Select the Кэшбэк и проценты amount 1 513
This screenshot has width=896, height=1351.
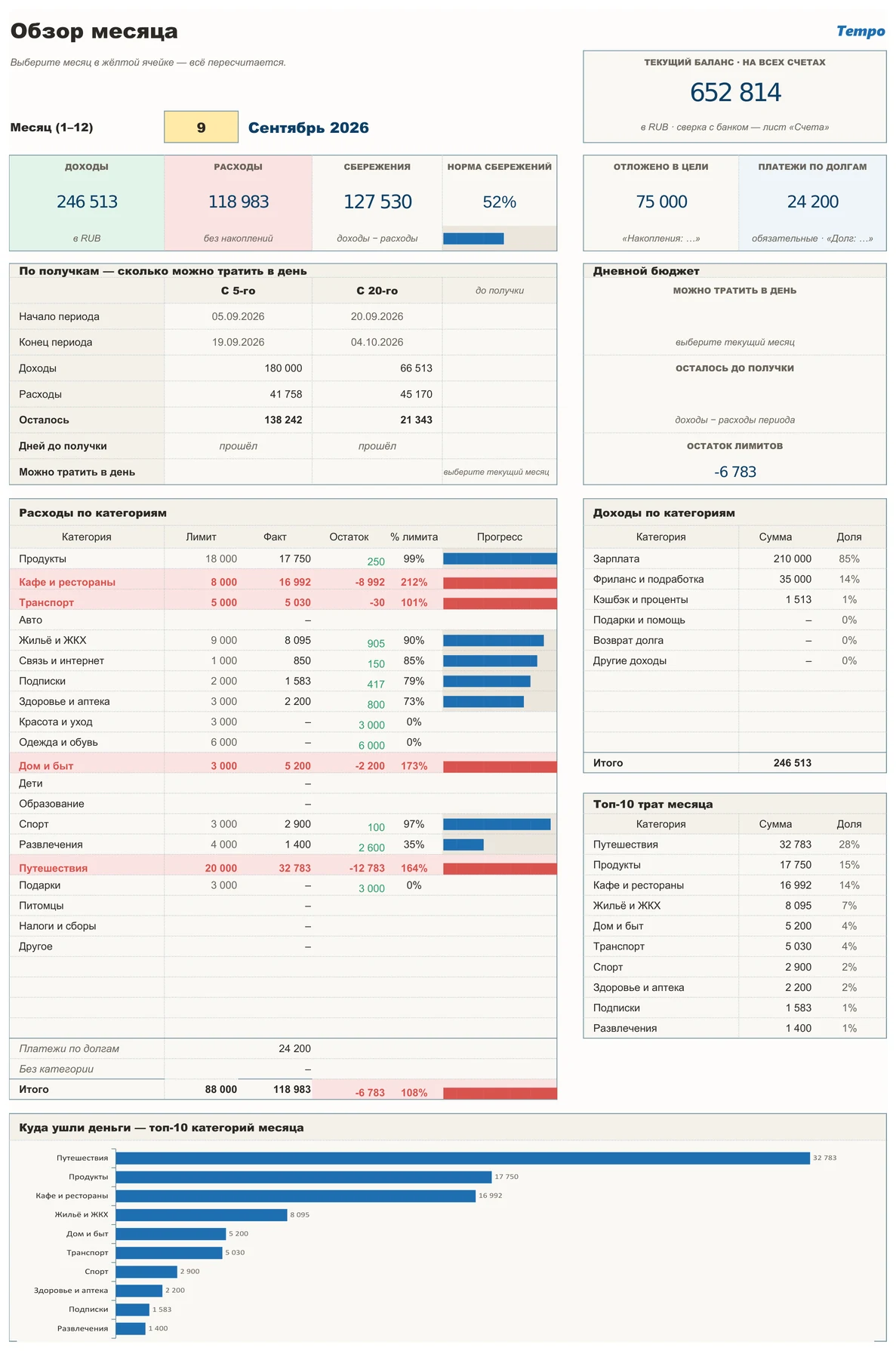798,599
